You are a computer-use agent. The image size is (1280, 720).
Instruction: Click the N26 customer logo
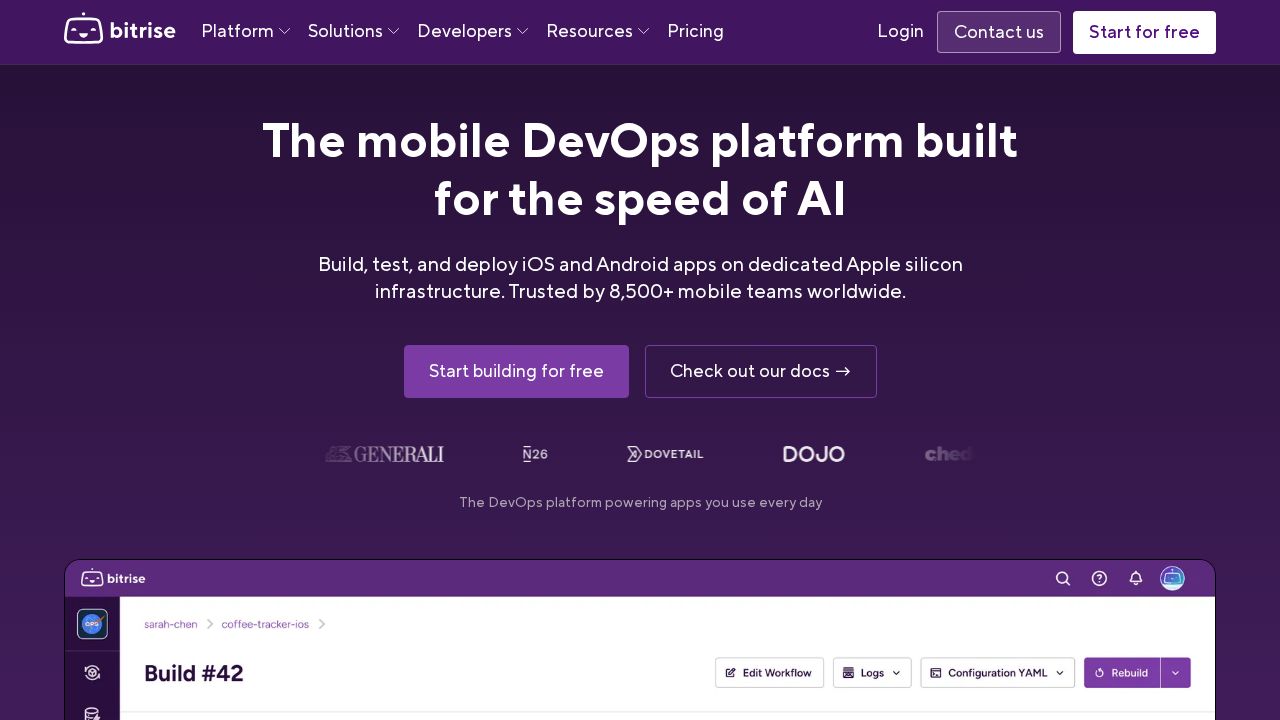point(535,454)
